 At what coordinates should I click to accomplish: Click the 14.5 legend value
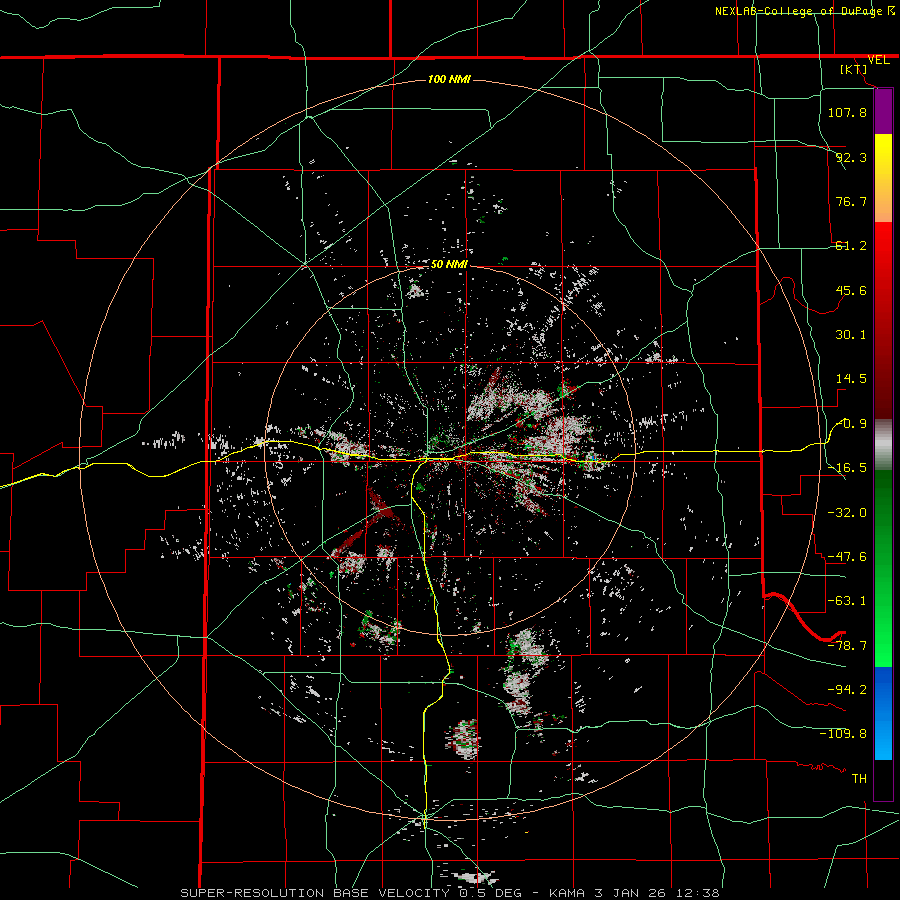pyautogui.click(x=851, y=379)
